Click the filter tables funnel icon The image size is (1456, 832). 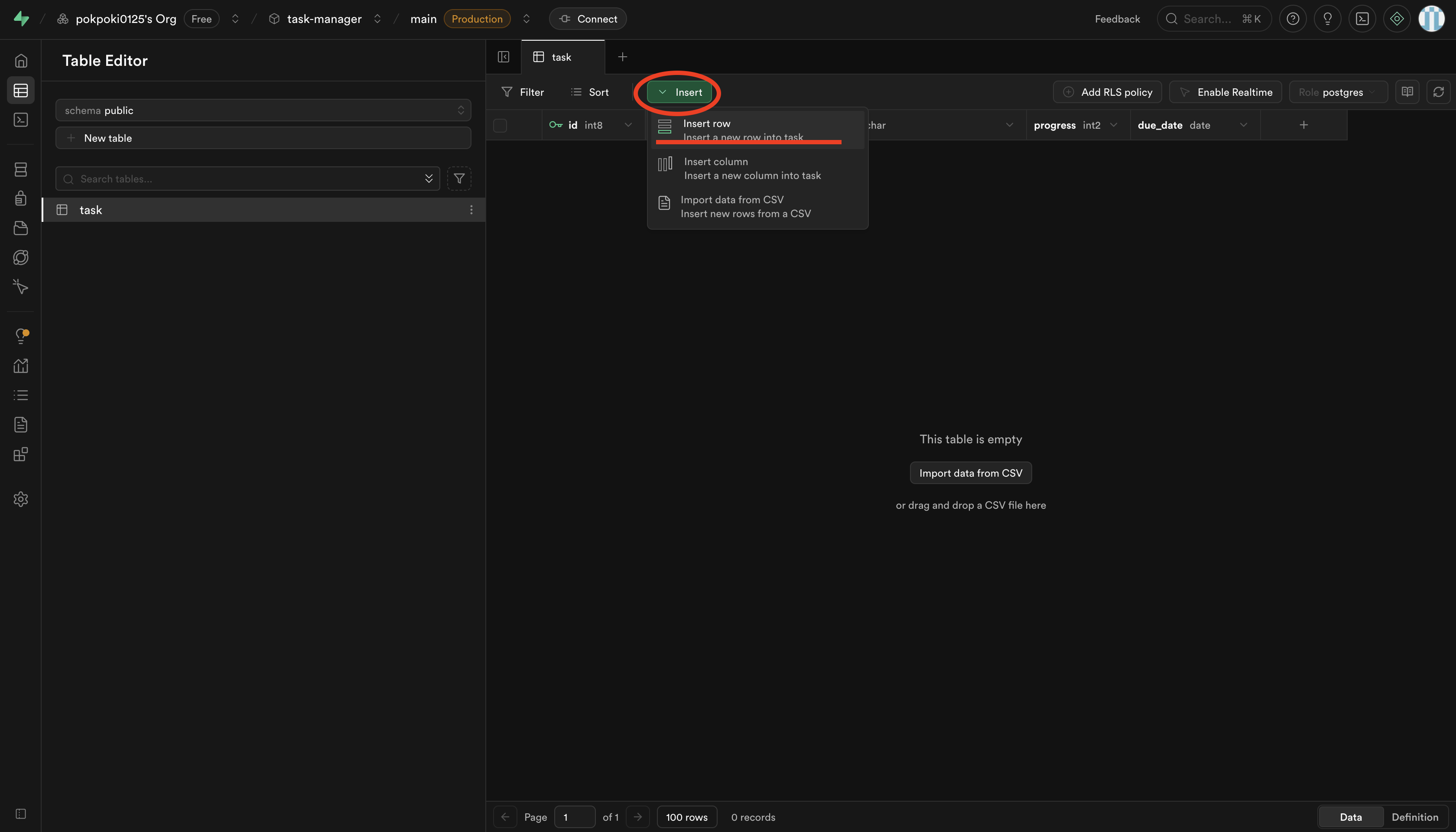click(459, 179)
